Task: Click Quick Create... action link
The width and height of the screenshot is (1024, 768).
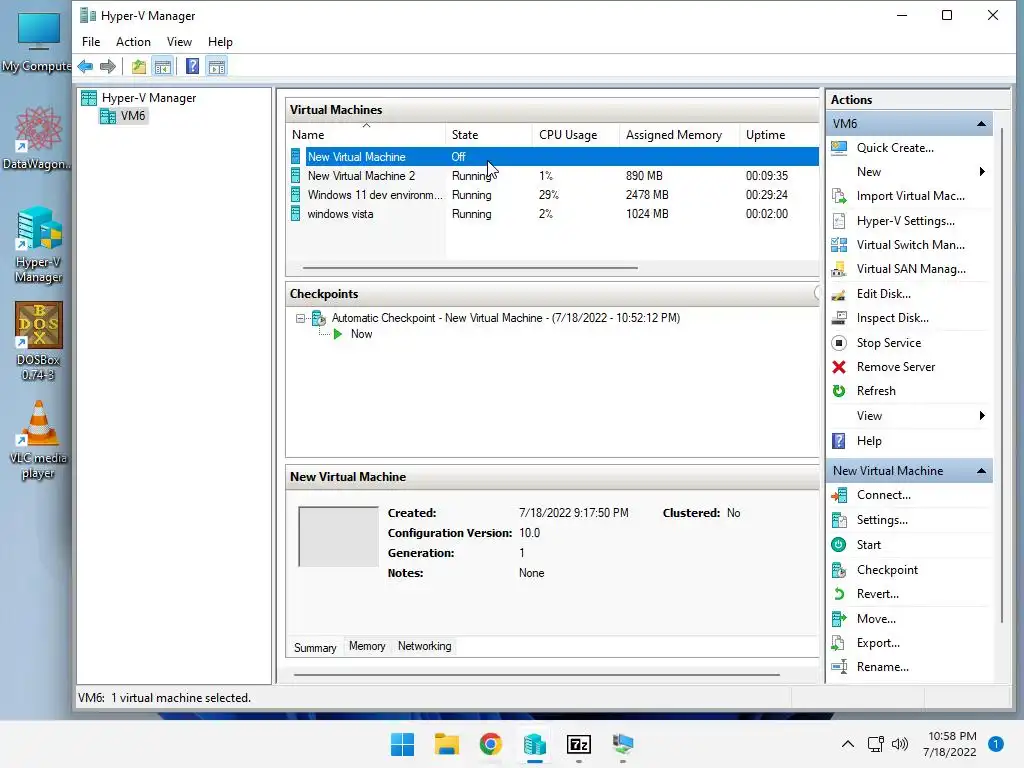Action: point(895,148)
